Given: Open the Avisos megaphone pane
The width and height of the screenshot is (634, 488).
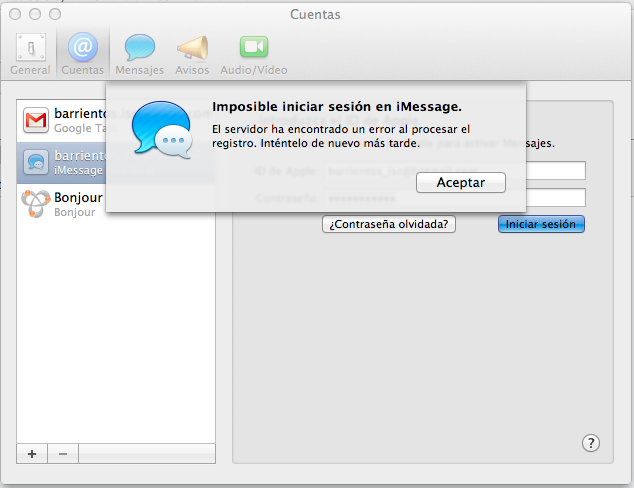Looking at the screenshot, I should tap(192, 54).
